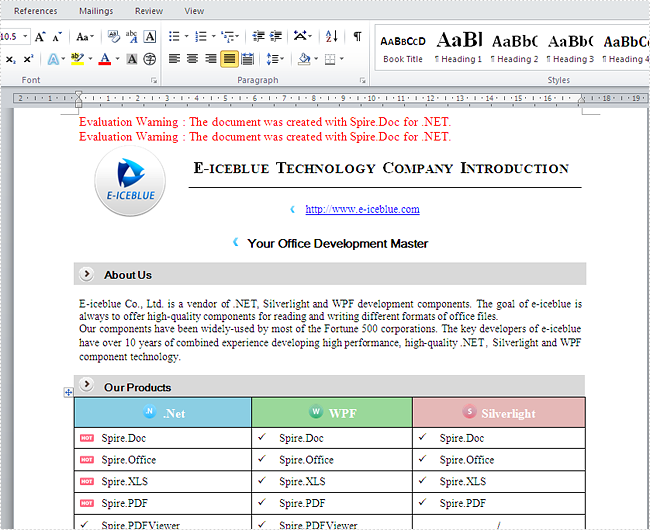
Task: Apply the Heading 2 style
Action: click(514, 49)
